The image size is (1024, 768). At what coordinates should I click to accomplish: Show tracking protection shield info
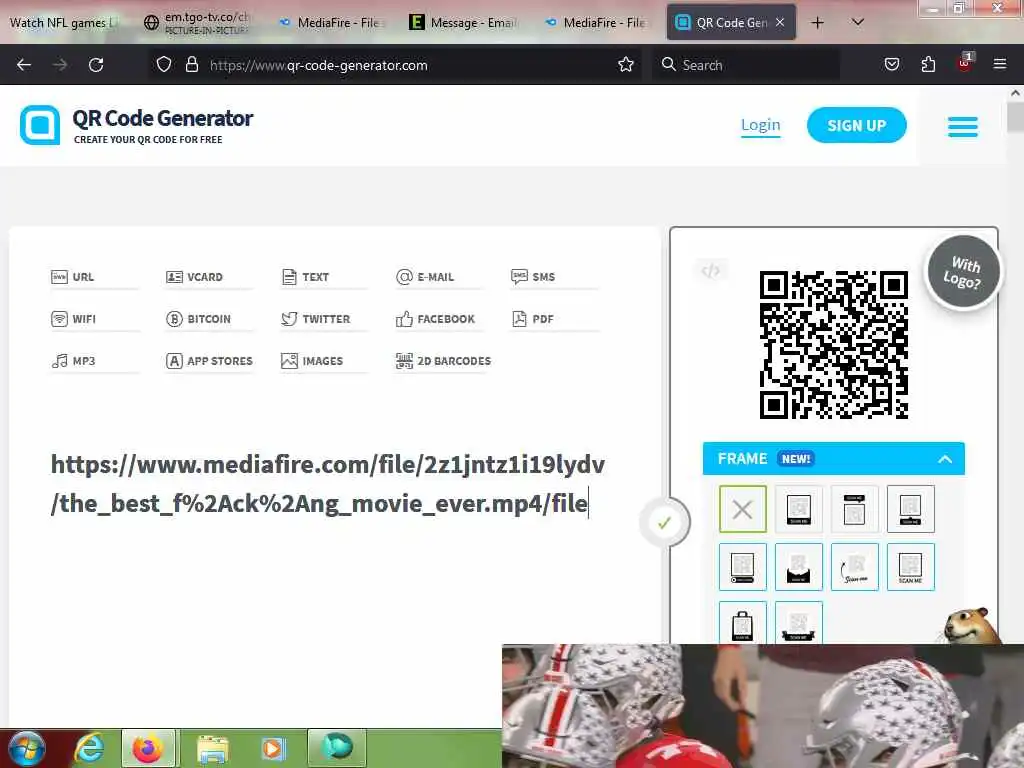click(164, 65)
